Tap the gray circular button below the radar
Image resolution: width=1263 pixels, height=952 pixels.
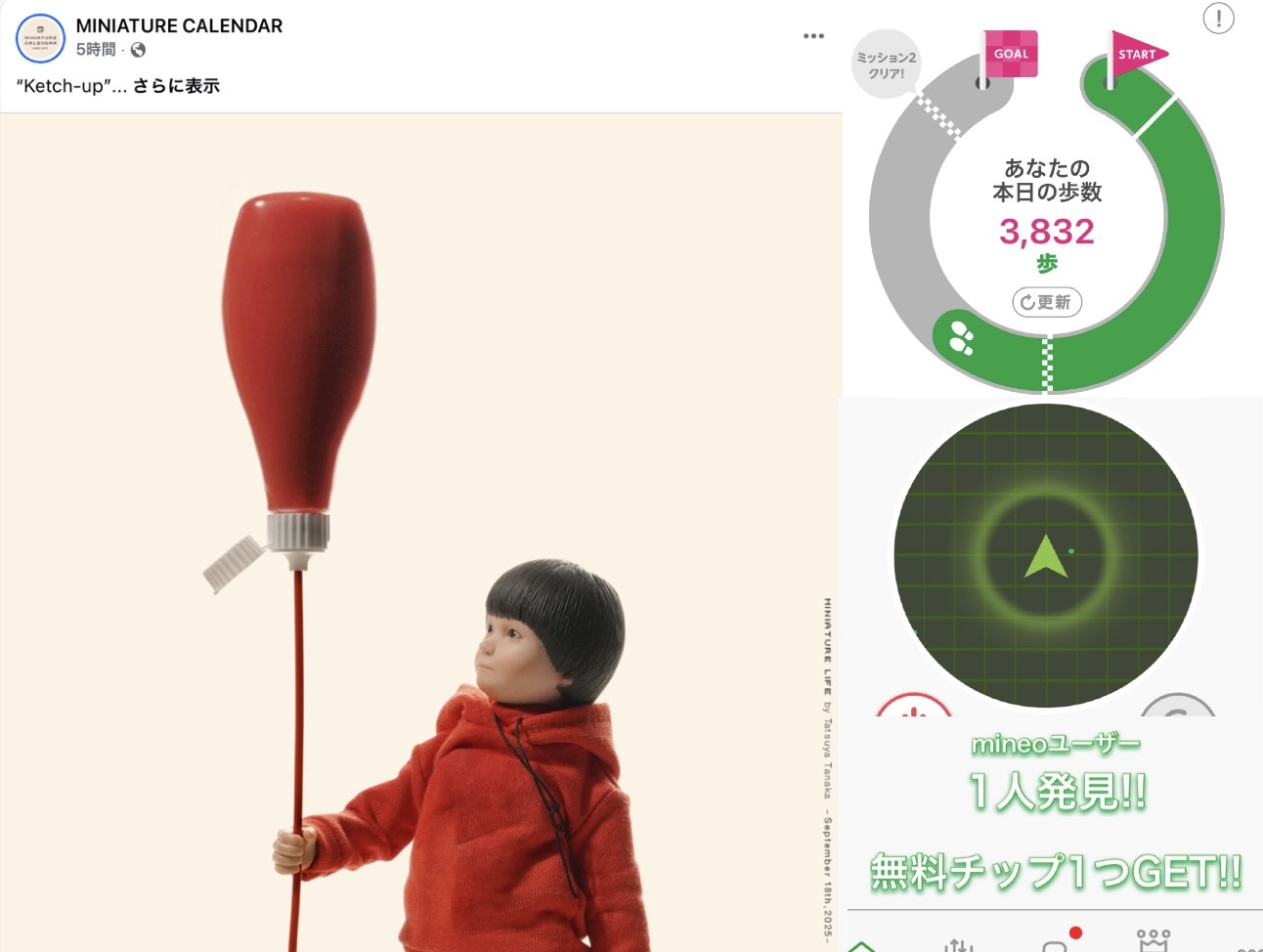[1178, 706]
